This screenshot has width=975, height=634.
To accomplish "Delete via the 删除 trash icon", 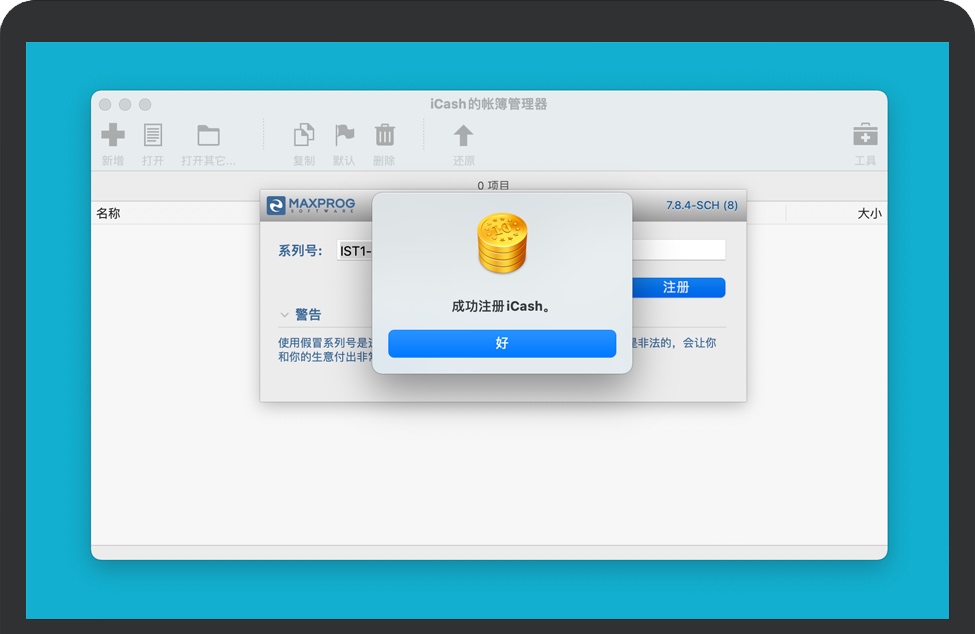I will pos(385,134).
